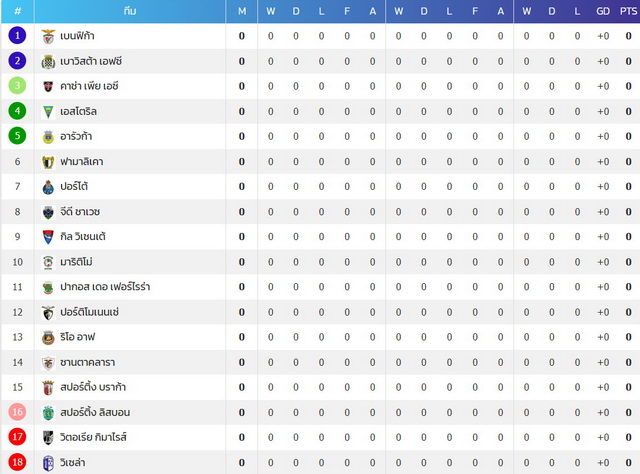Click the Porto club crest in row 7

coord(48,187)
